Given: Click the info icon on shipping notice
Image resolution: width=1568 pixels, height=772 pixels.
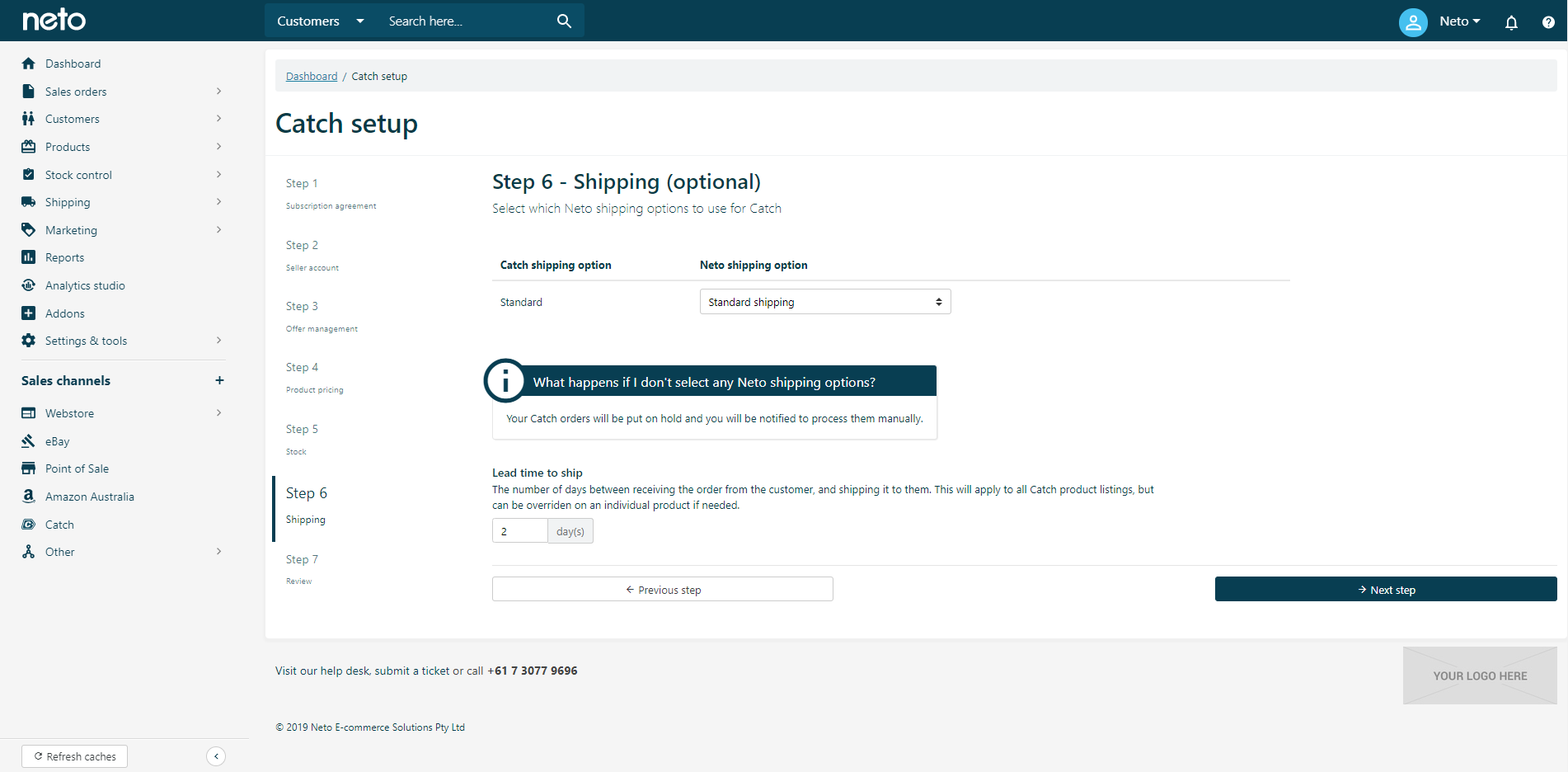Looking at the screenshot, I should (x=505, y=380).
